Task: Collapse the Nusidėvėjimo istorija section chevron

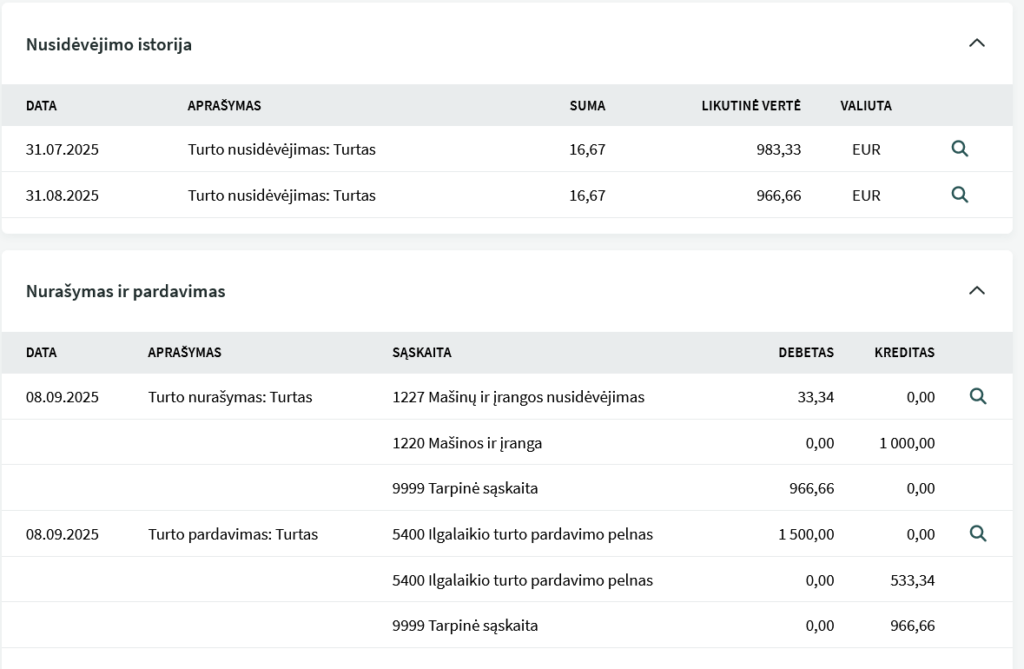Action: [977, 43]
